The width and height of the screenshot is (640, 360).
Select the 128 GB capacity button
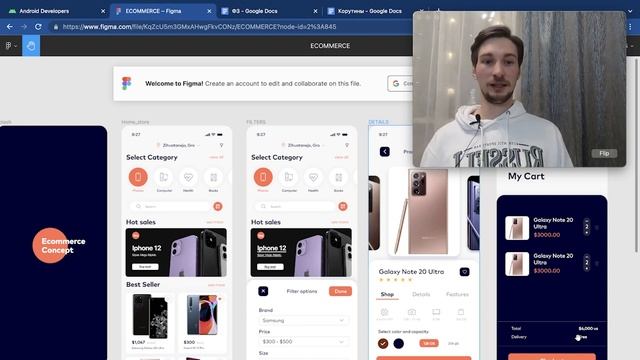[x=429, y=343]
